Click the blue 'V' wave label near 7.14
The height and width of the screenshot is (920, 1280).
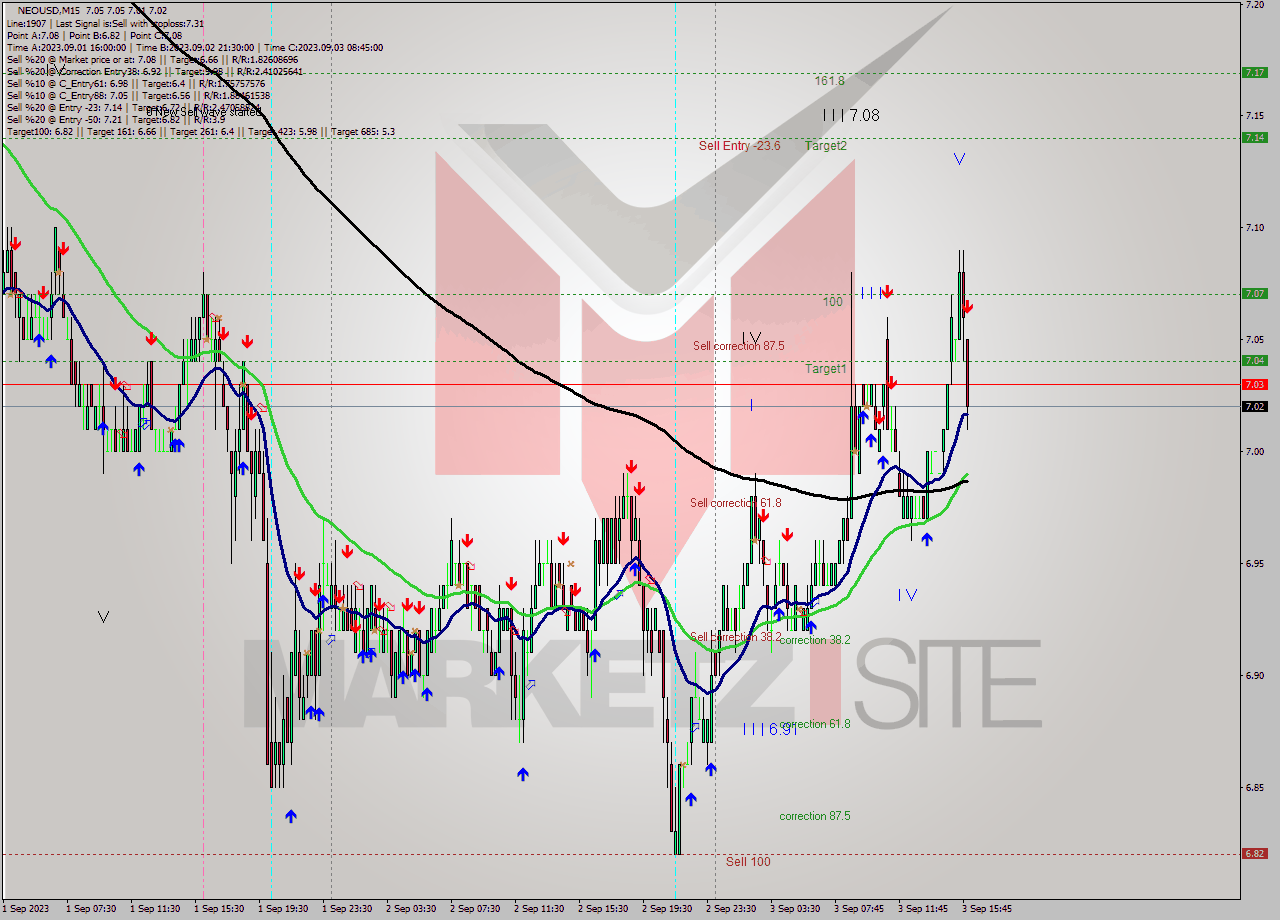pos(959,159)
